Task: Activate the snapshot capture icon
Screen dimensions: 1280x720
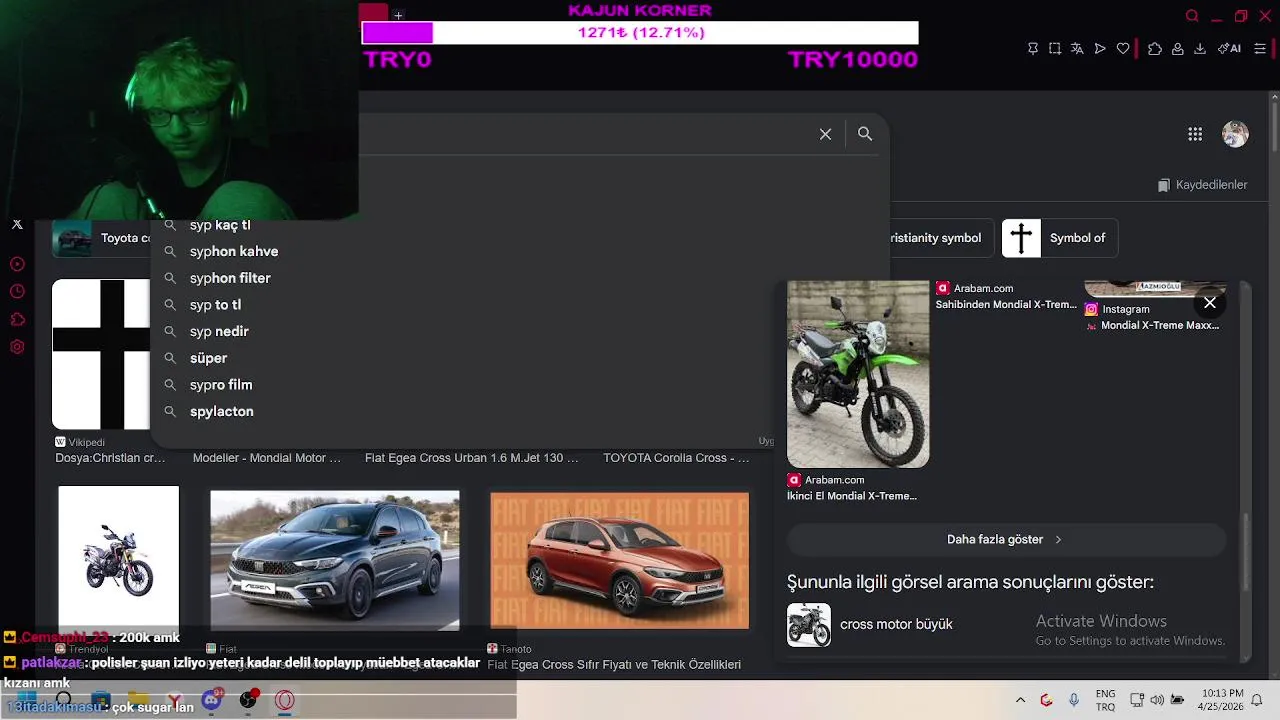Action: (1055, 48)
